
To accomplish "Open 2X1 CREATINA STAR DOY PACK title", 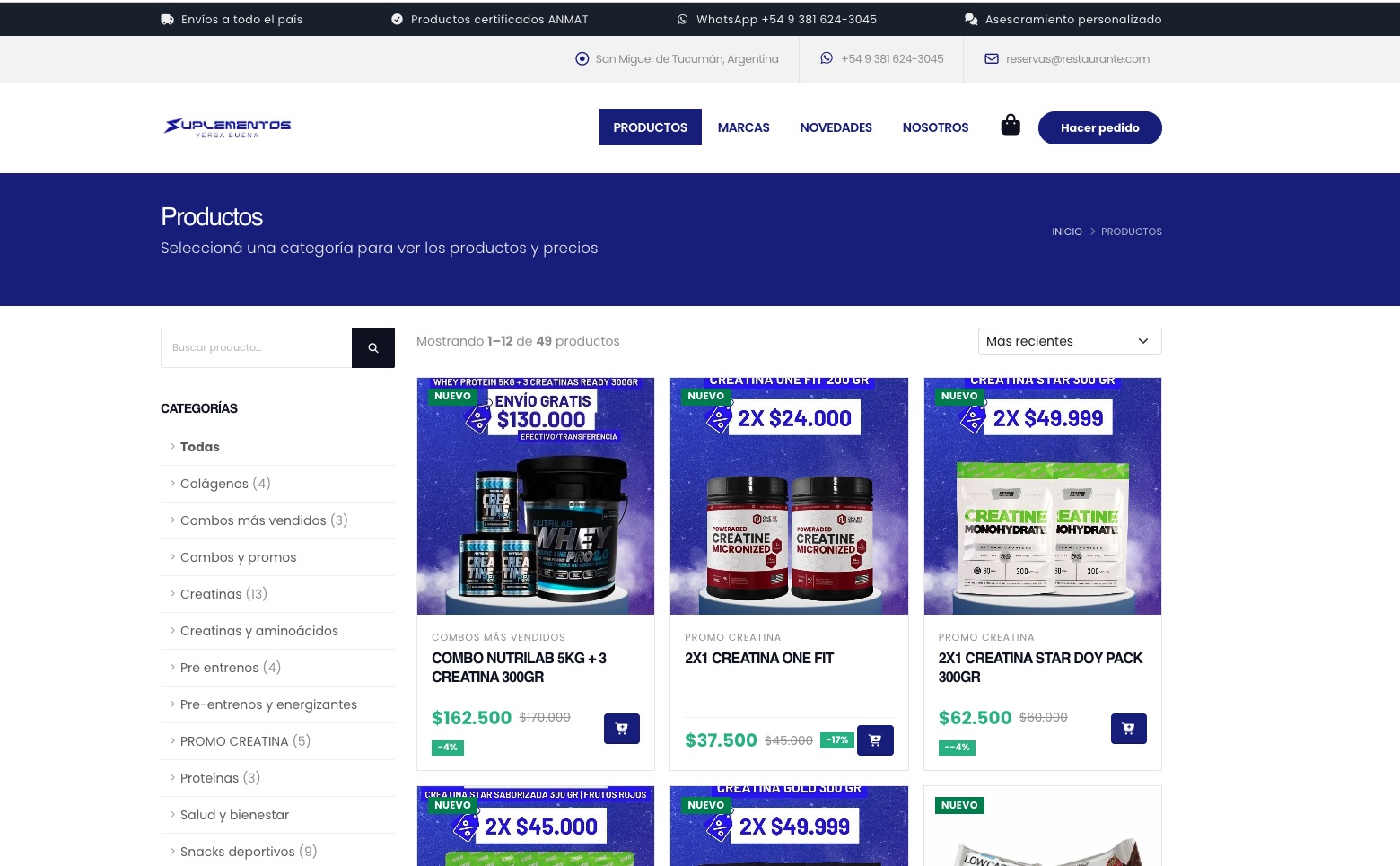I will pyautogui.click(x=1041, y=668).
